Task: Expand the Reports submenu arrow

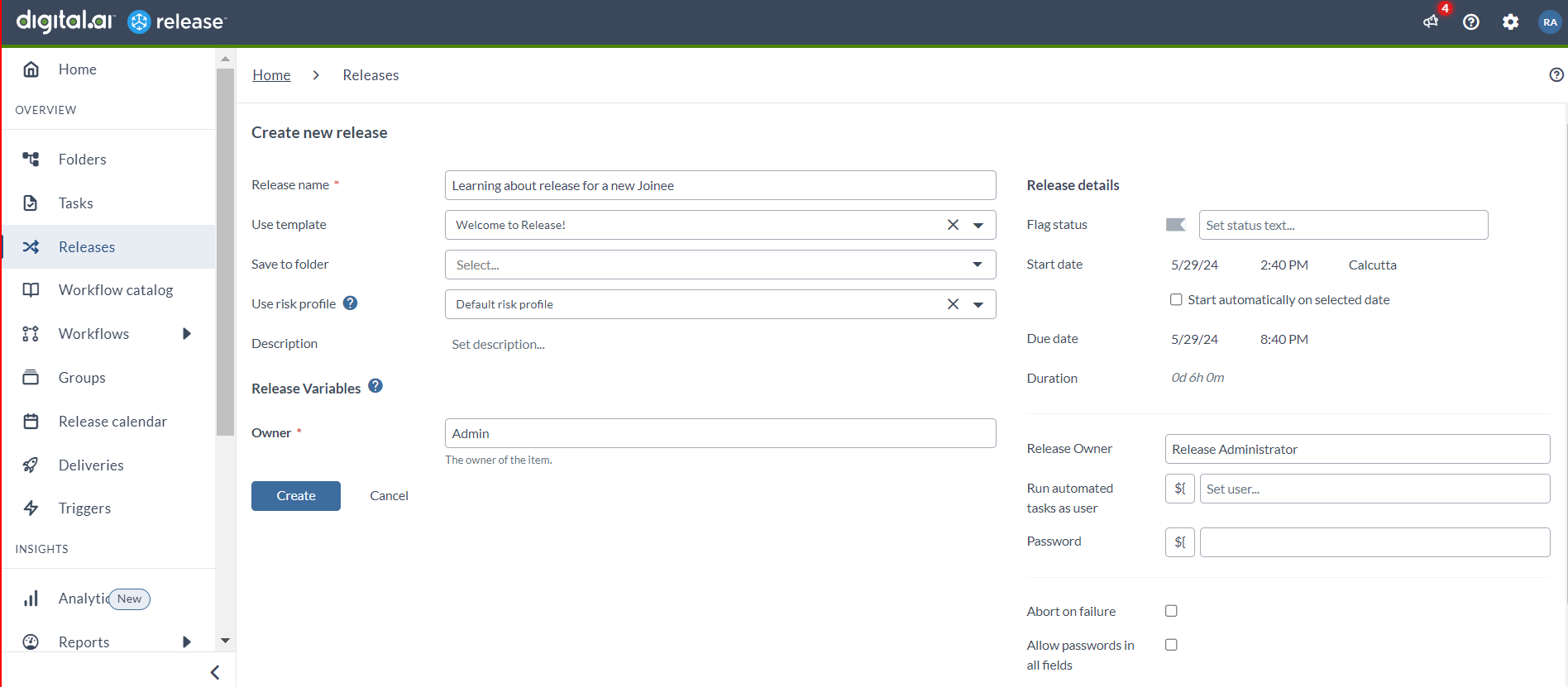Action: 187,642
